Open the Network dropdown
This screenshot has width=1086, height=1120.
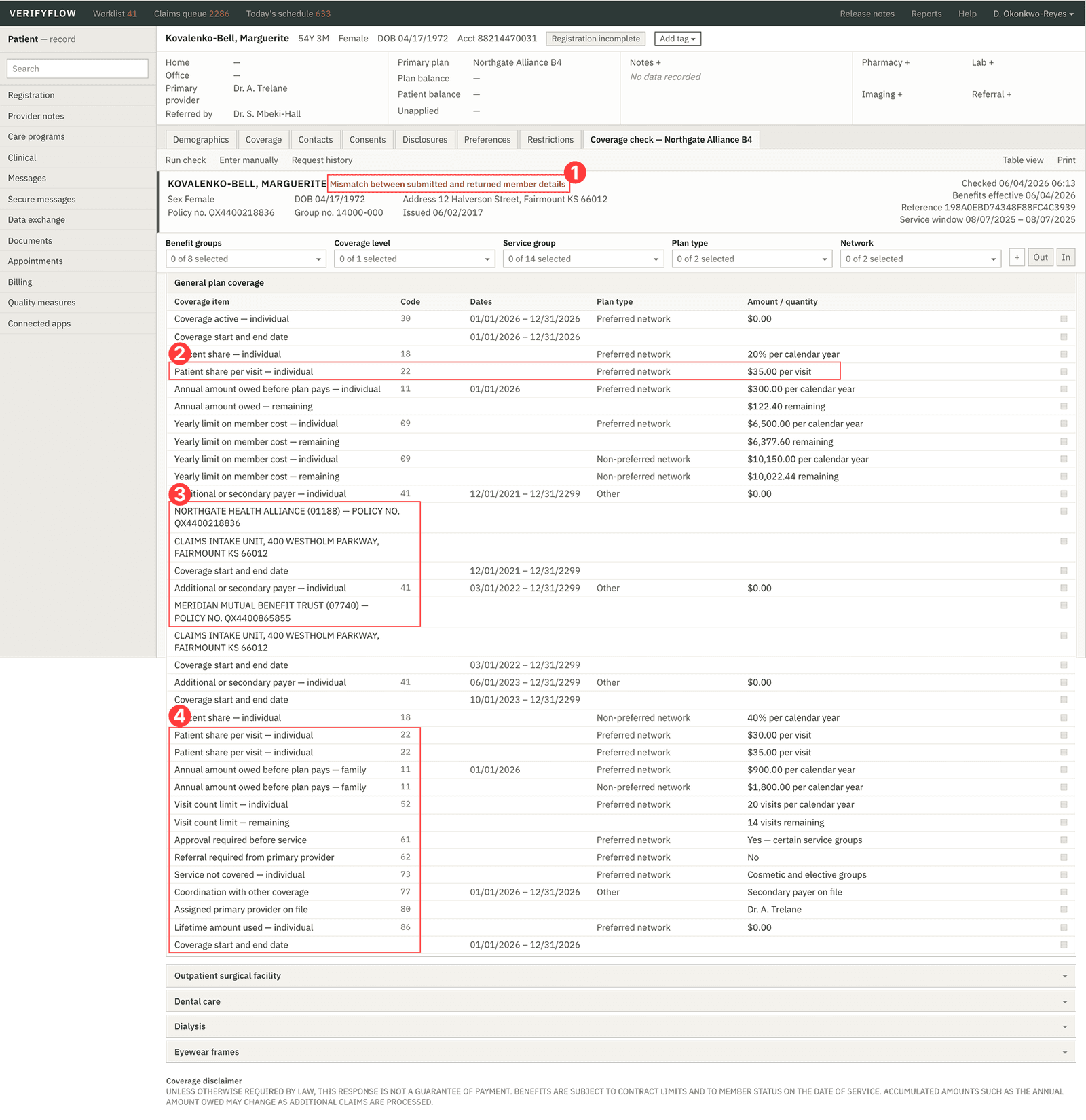click(920, 259)
